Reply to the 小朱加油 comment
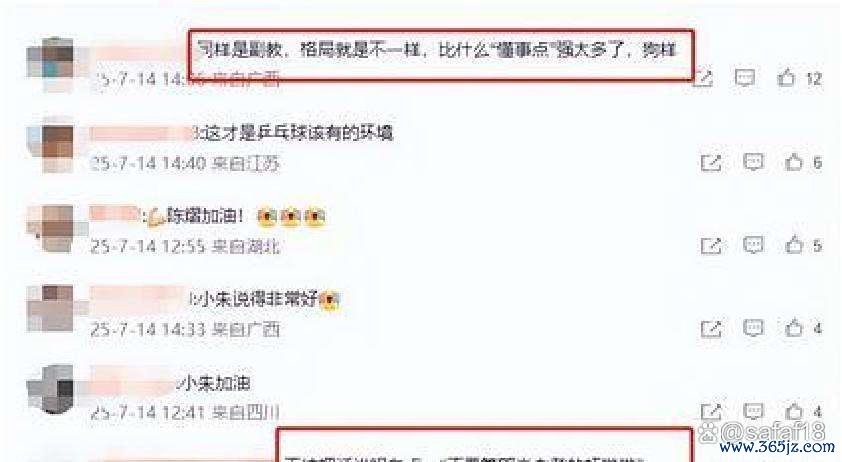Viewport: 842px width, 462px height. [x=753, y=412]
